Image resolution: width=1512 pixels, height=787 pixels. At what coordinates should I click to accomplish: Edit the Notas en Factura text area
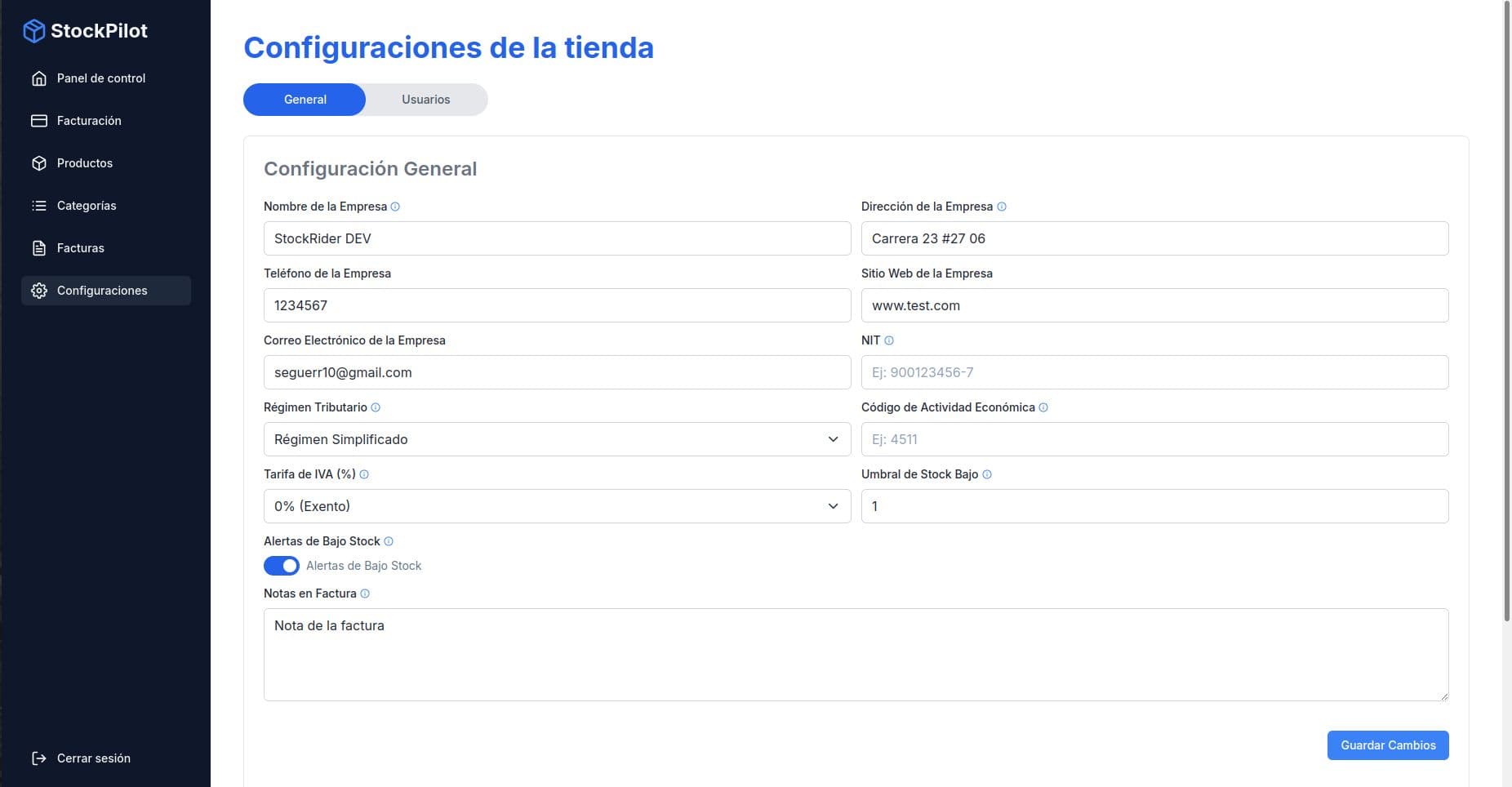[856, 653]
